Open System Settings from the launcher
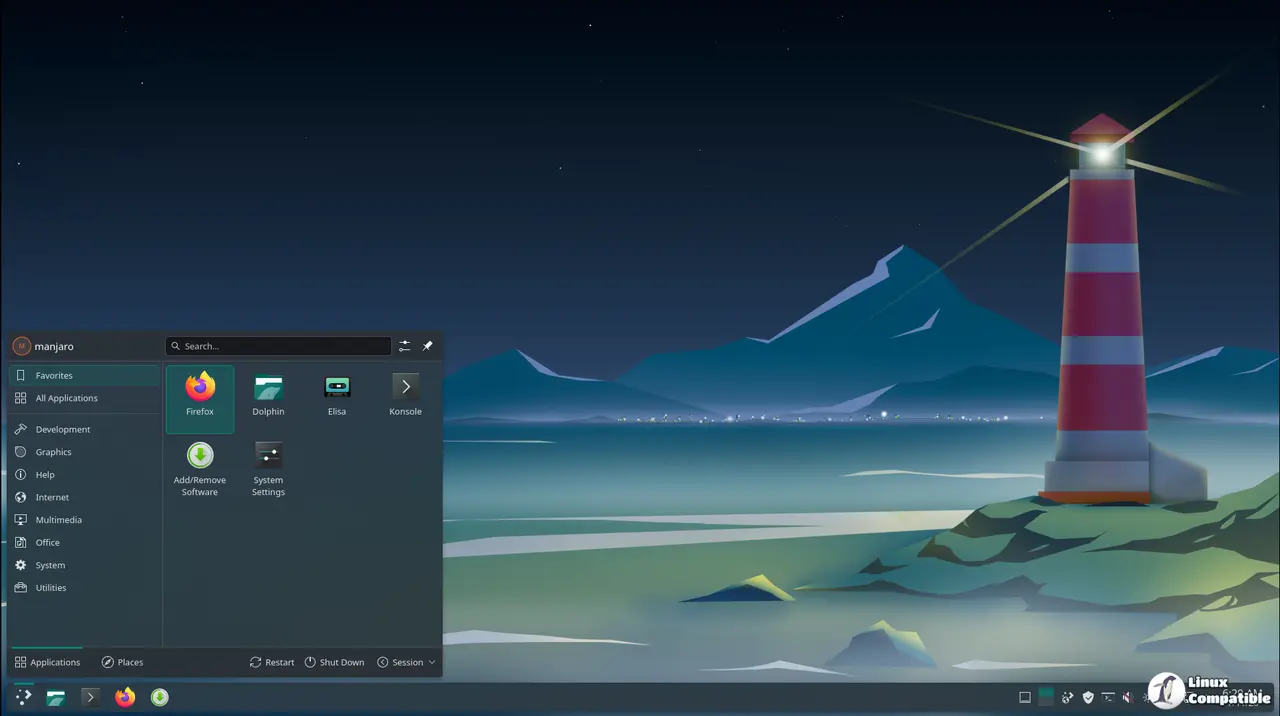Image resolution: width=1280 pixels, height=716 pixels. pos(268,469)
